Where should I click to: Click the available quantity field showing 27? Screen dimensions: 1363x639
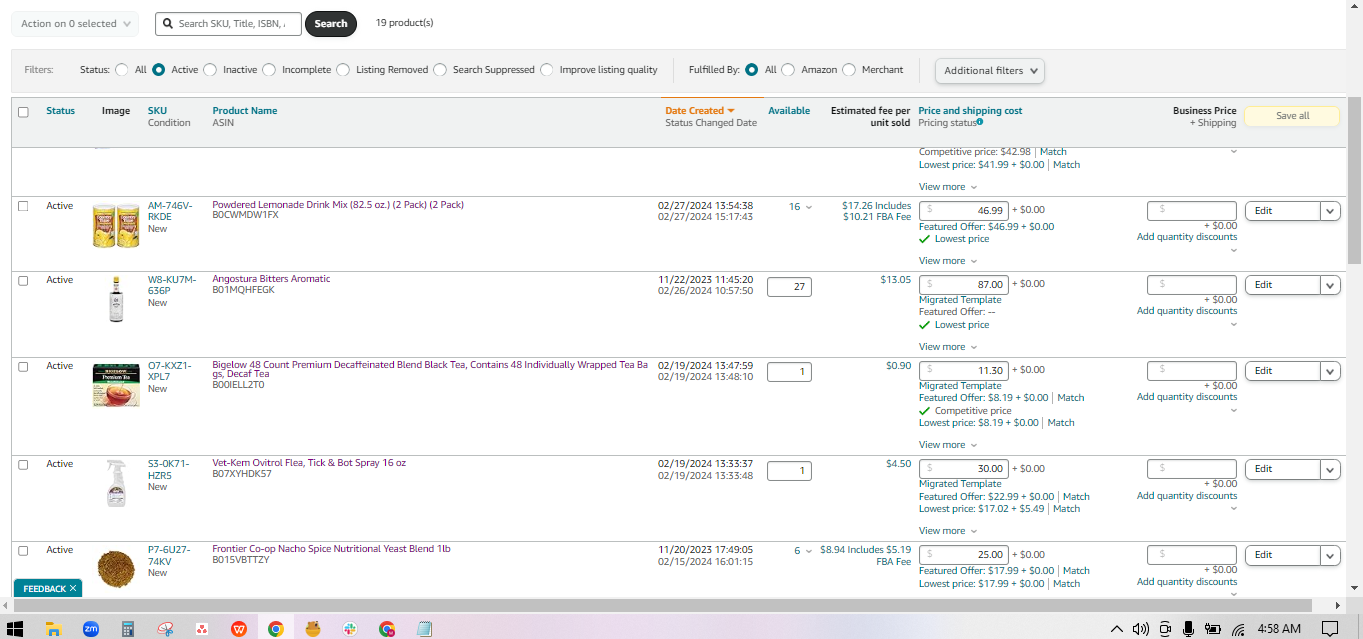(x=789, y=287)
